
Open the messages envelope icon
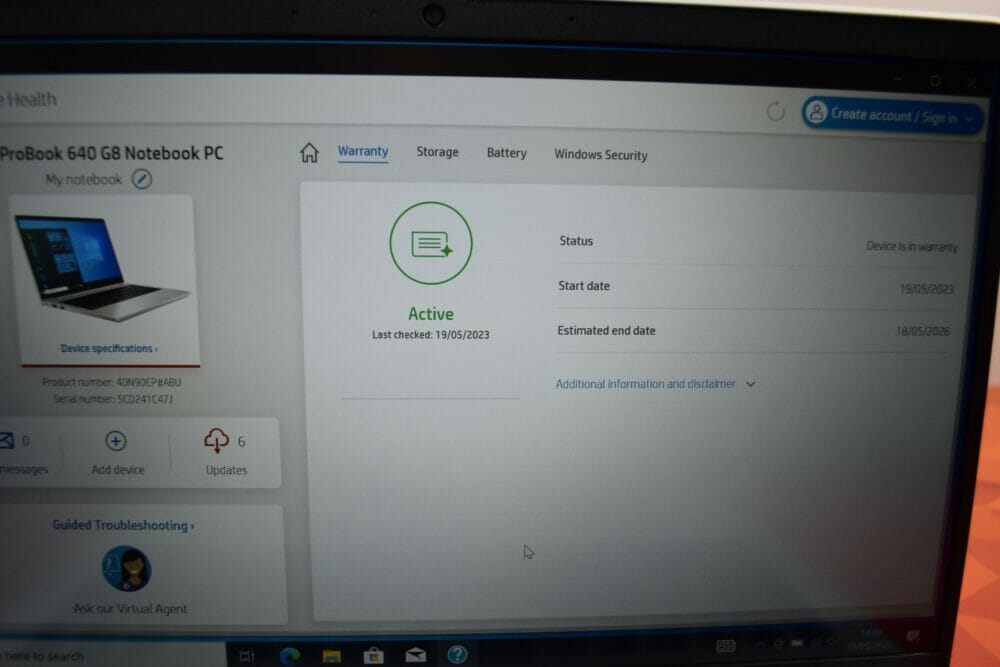(6, 440)
